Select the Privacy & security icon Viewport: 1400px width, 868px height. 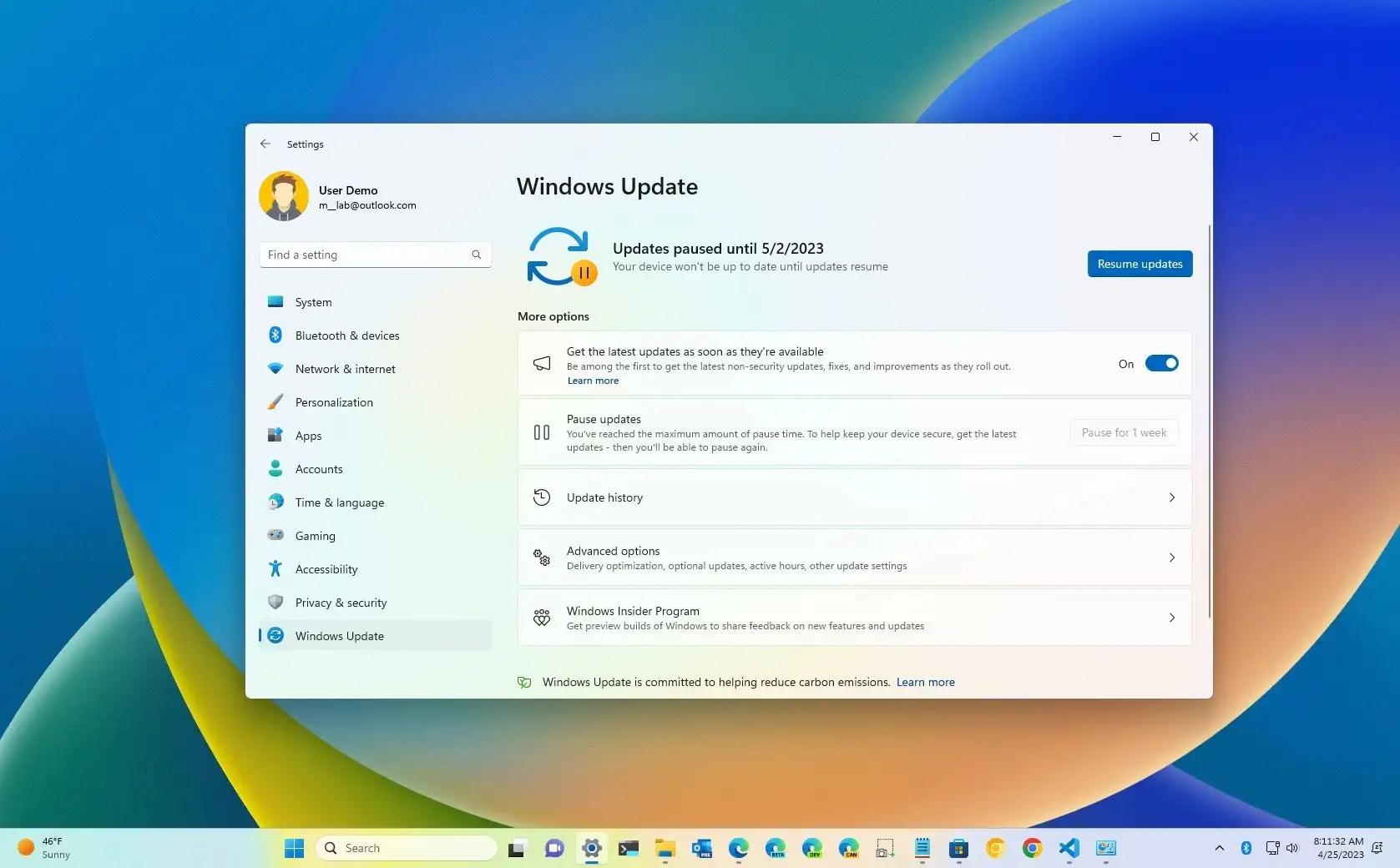pos(276,602)
